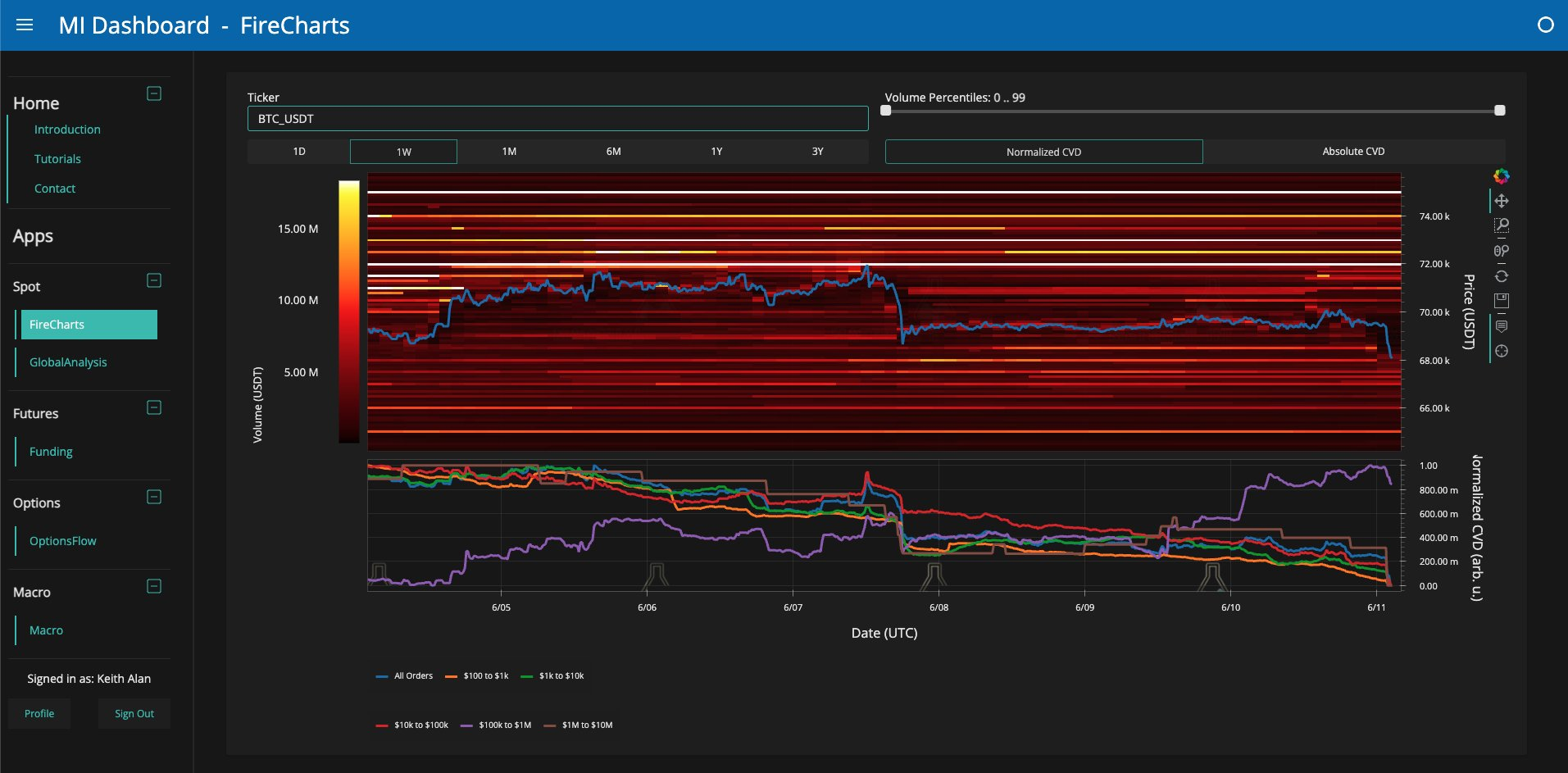Click the Sign Out button
Screen dimensions: 1568x773
pyautogui.click(x=134, y=714)
